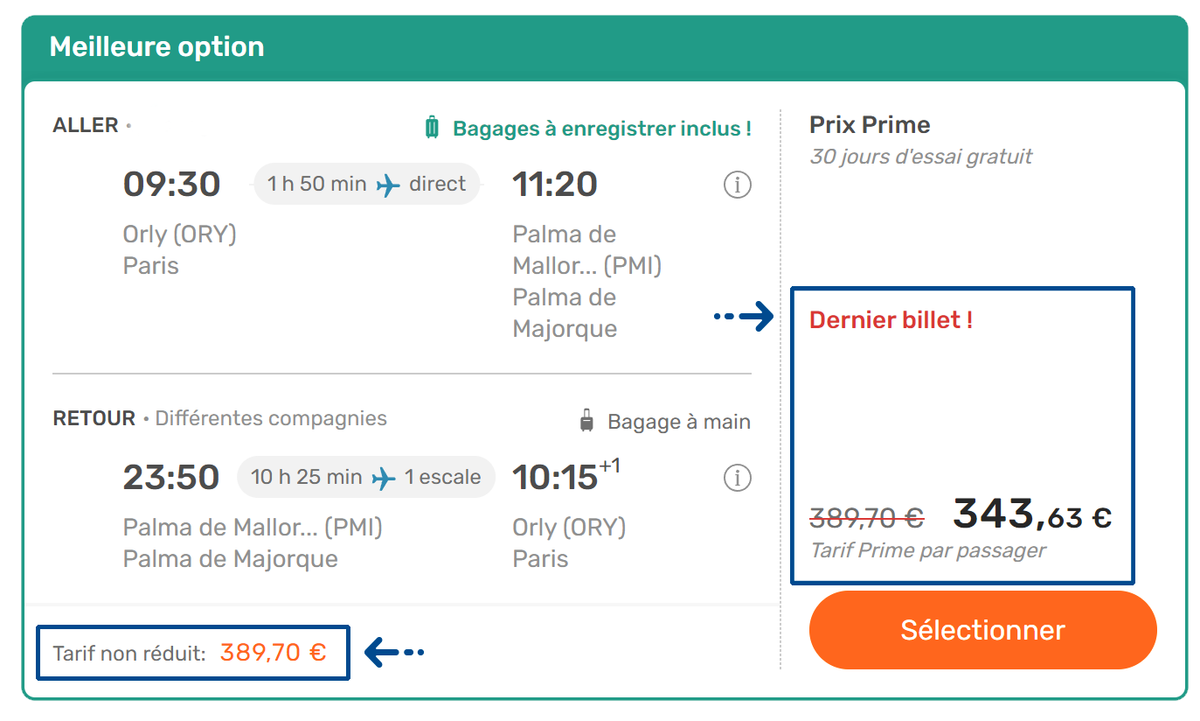
Task: Click the Dernier billet price box
Action: [963, 435]
